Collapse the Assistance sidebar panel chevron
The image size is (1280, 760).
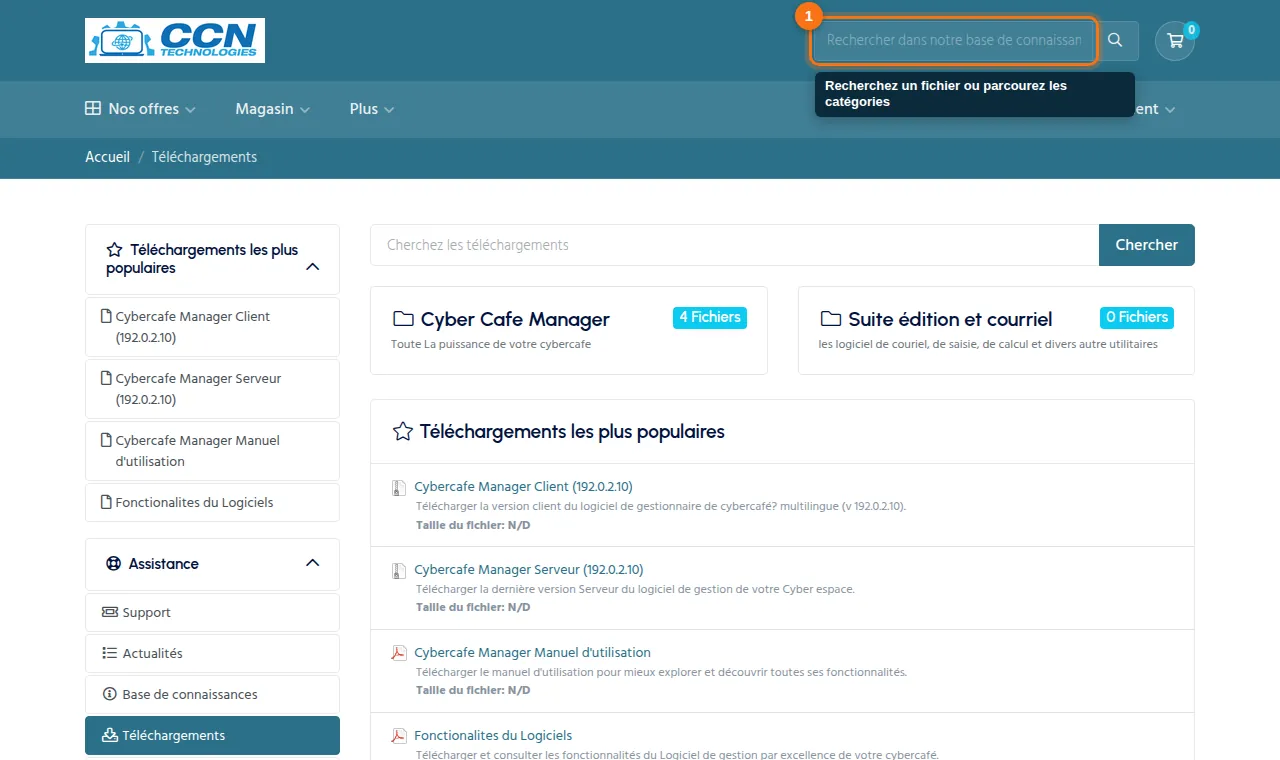point(312,563)
